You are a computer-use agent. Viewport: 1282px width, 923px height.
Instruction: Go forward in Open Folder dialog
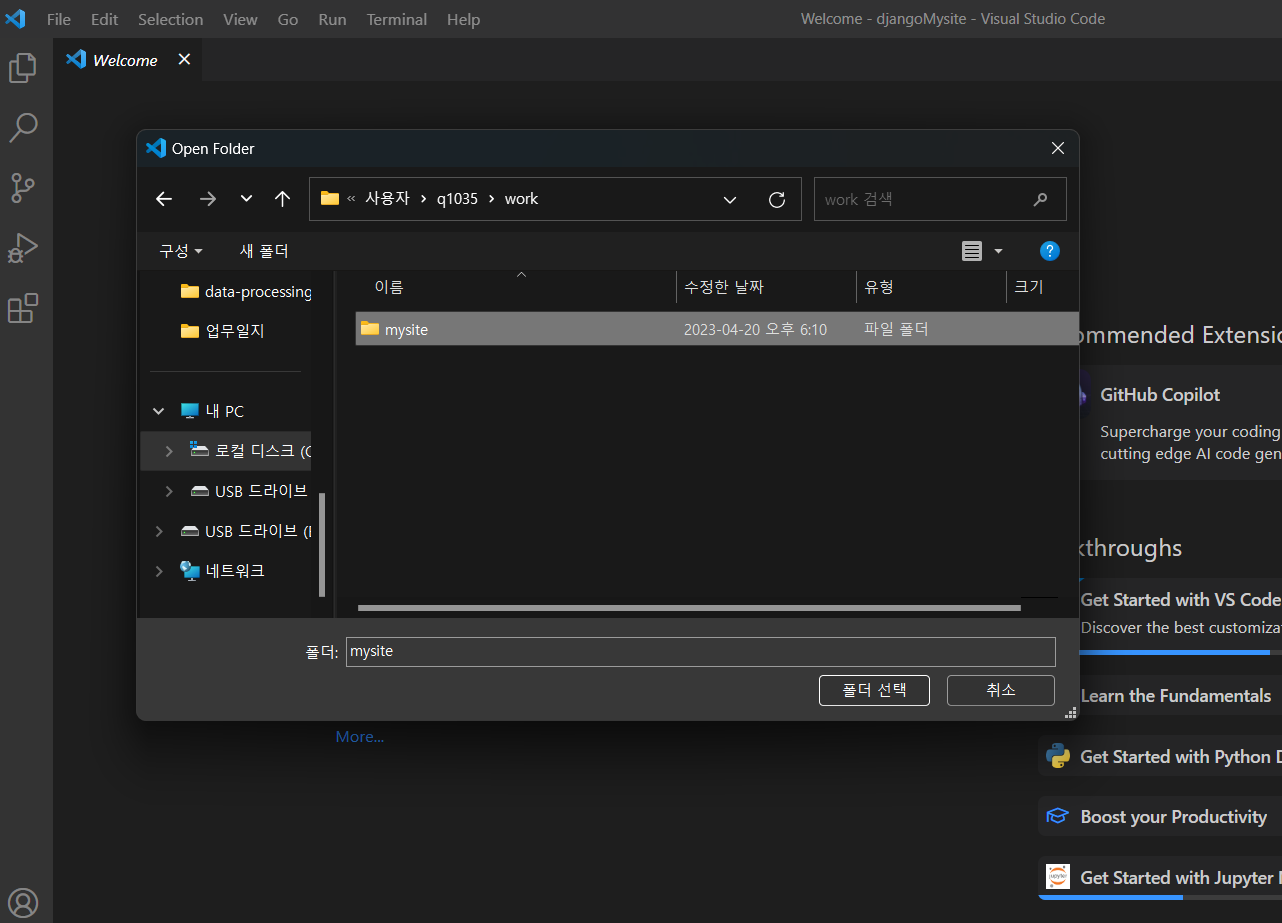point(207,199)
